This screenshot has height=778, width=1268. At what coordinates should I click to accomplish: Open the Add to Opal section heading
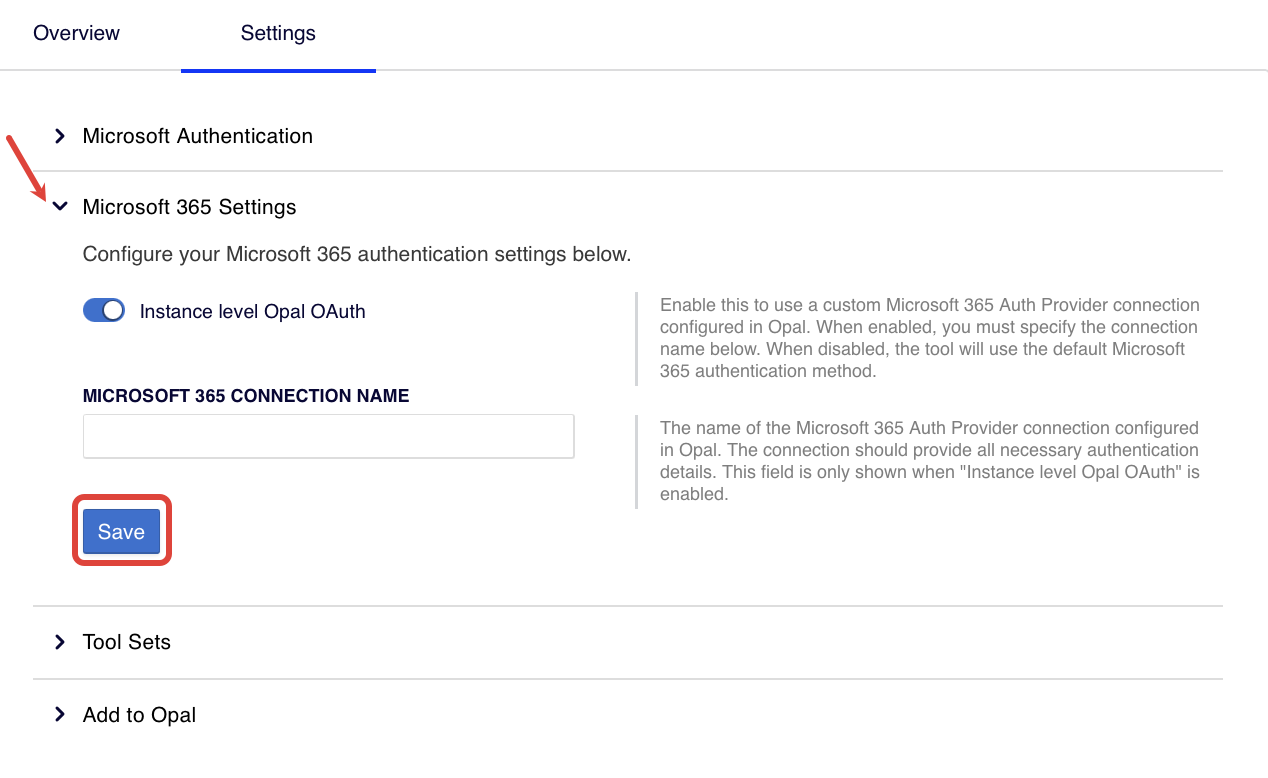[x=139, y=715]
